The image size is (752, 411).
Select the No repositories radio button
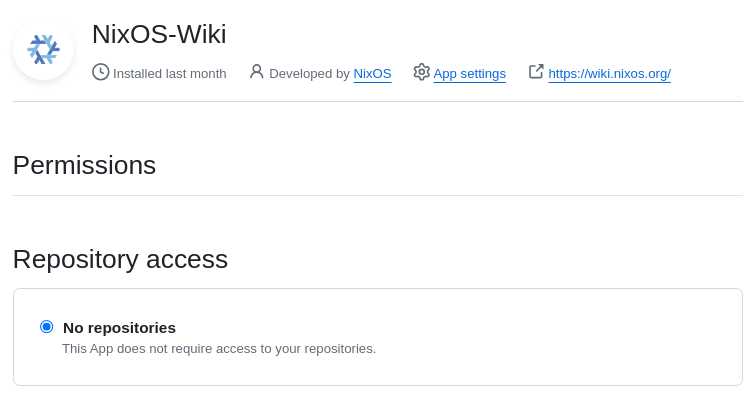[x=47, y=327]
